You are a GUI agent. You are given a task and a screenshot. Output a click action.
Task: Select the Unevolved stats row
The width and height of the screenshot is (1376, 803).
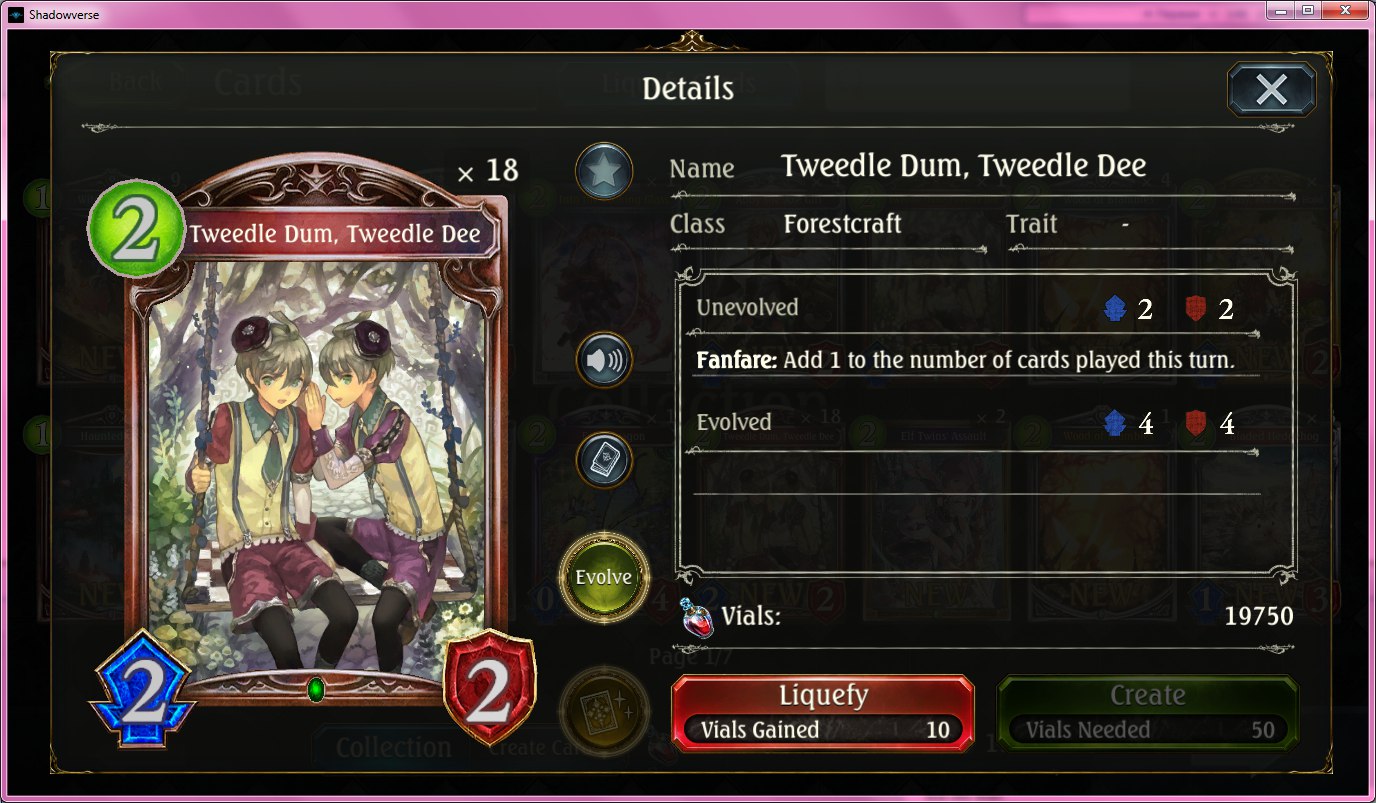click(976, 309)
